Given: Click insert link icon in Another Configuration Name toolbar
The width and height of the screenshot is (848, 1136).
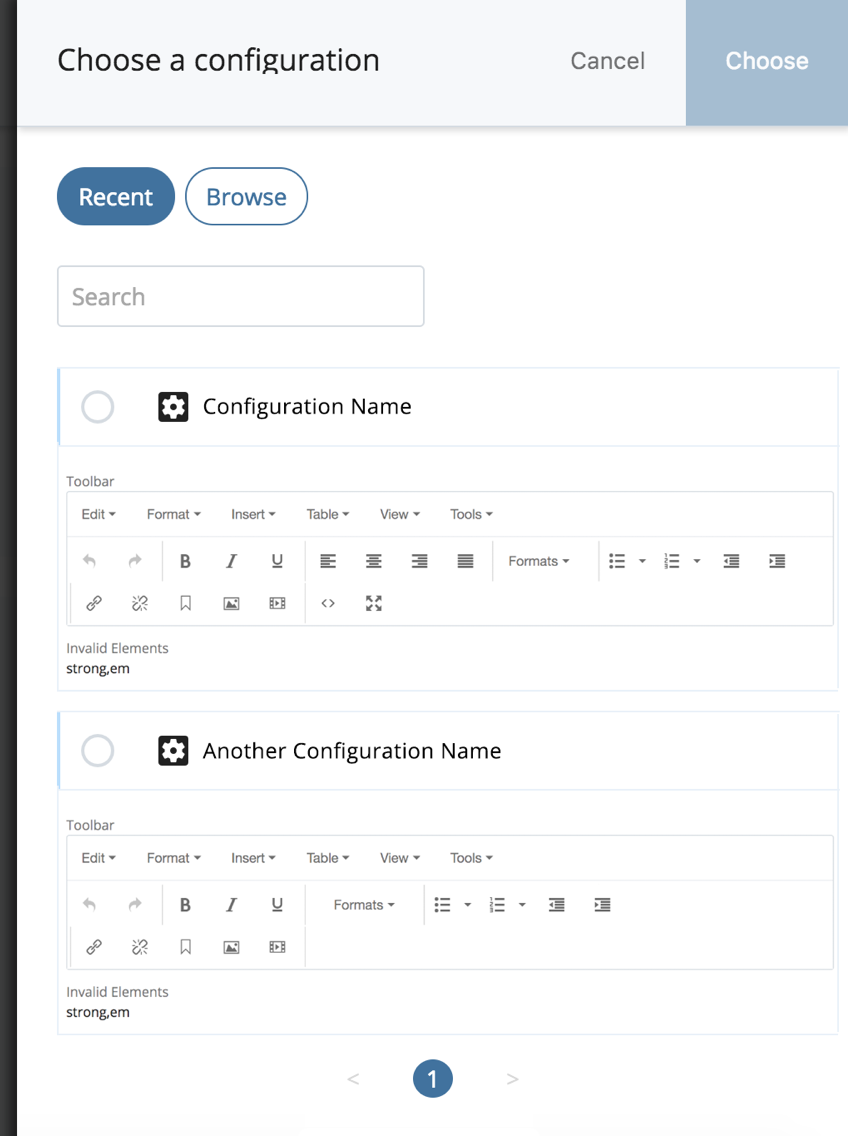Looking at the screenshot, I should click(94, 947).
